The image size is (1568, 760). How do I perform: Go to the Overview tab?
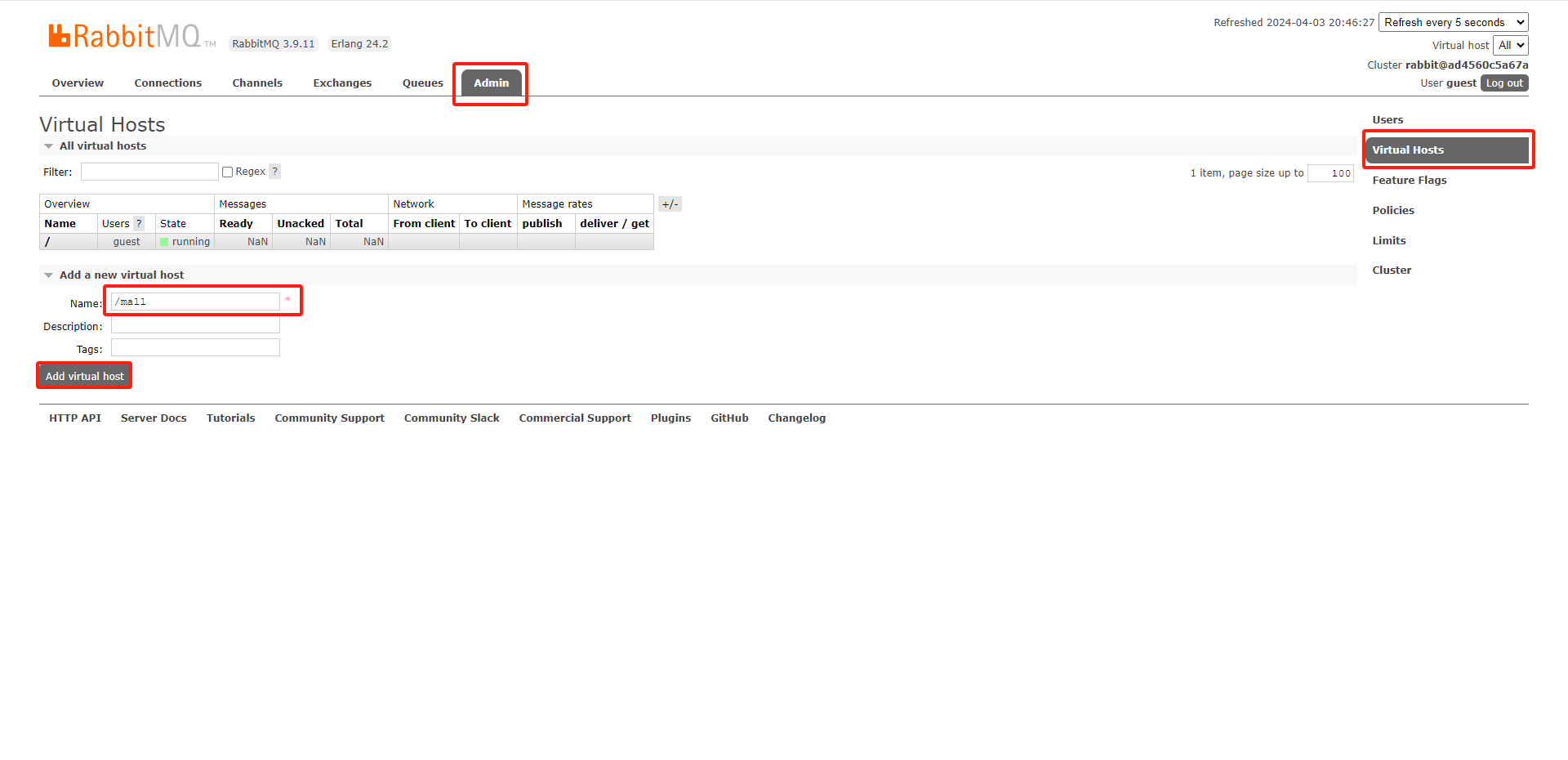coord(78,83)
